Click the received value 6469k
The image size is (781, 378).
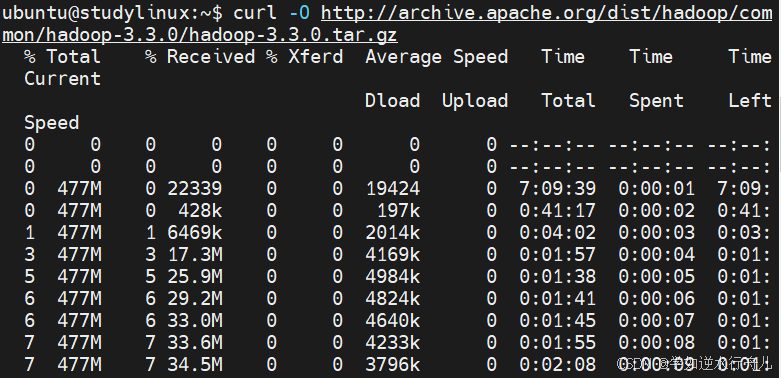(194, 232)
